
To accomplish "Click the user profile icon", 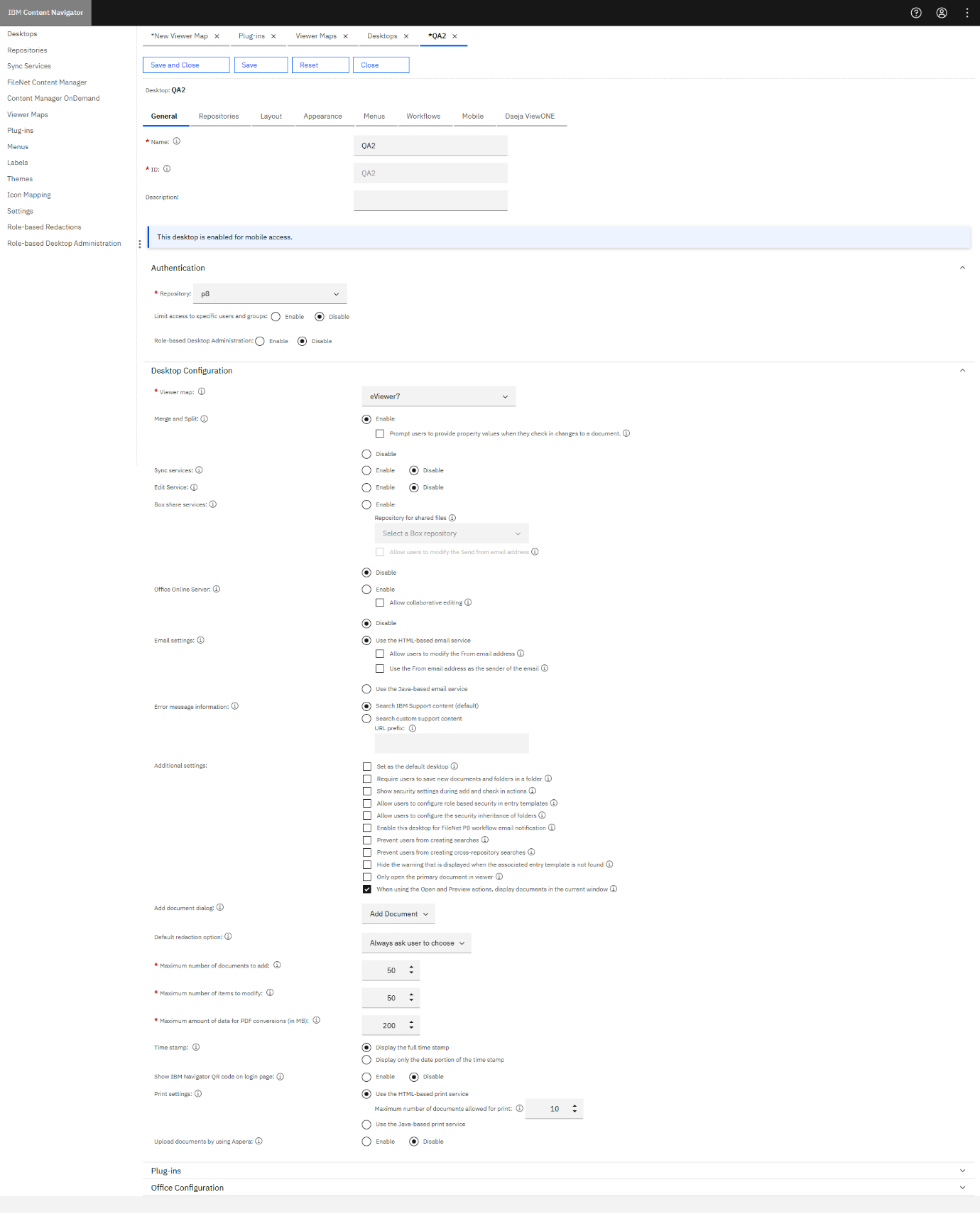I will pos(942,13).
